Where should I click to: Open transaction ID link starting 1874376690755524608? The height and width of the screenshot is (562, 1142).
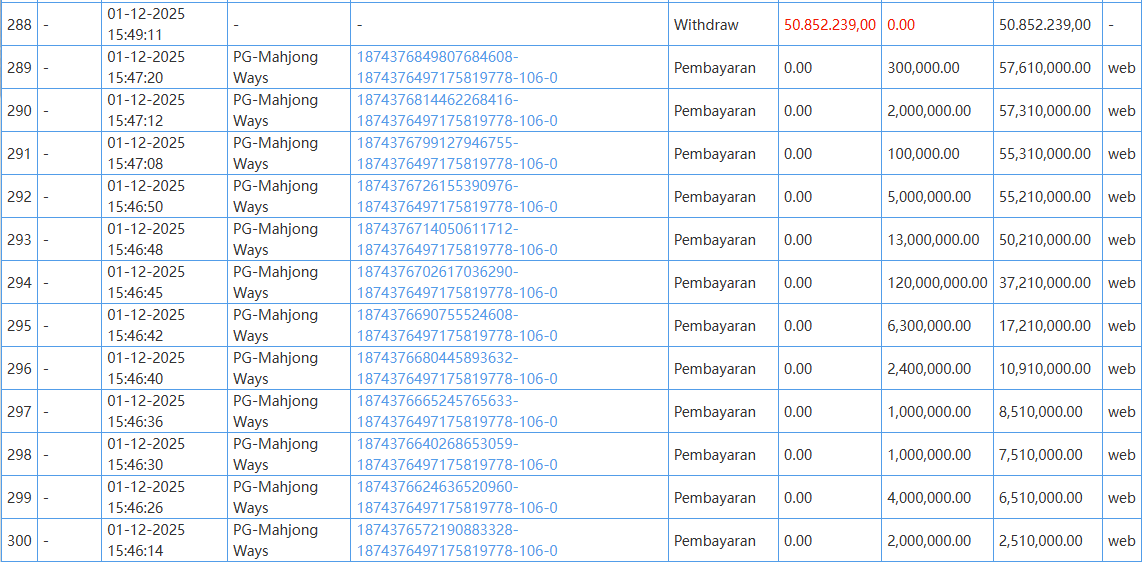click(x=457, y=325)
